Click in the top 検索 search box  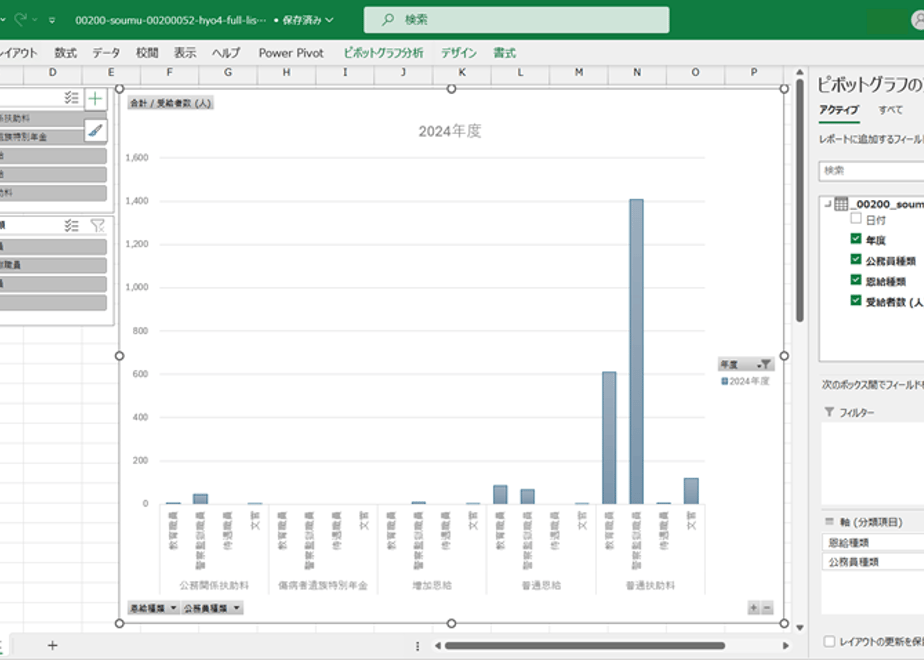(x=516, y=20)
